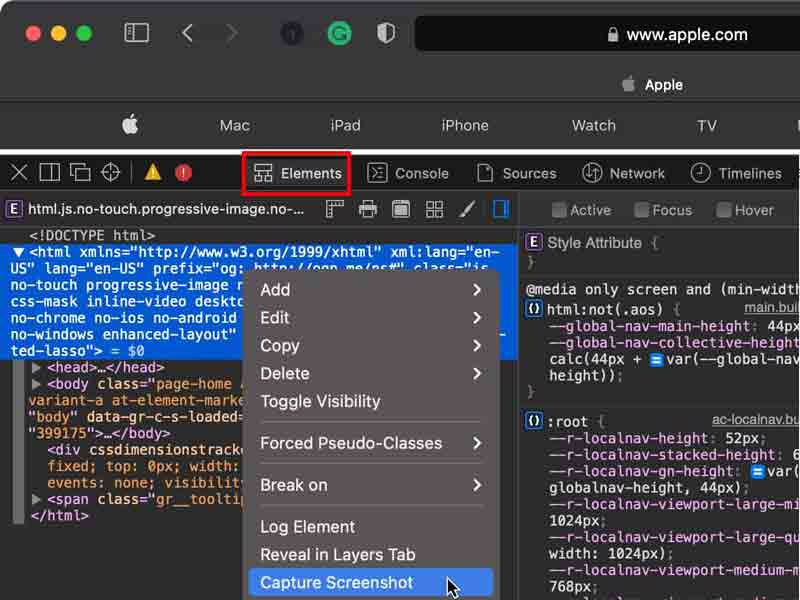Enable the Focus pseudo-class checkbox
The width and height of the screenshot is (800, 600).
pos(642,210)
